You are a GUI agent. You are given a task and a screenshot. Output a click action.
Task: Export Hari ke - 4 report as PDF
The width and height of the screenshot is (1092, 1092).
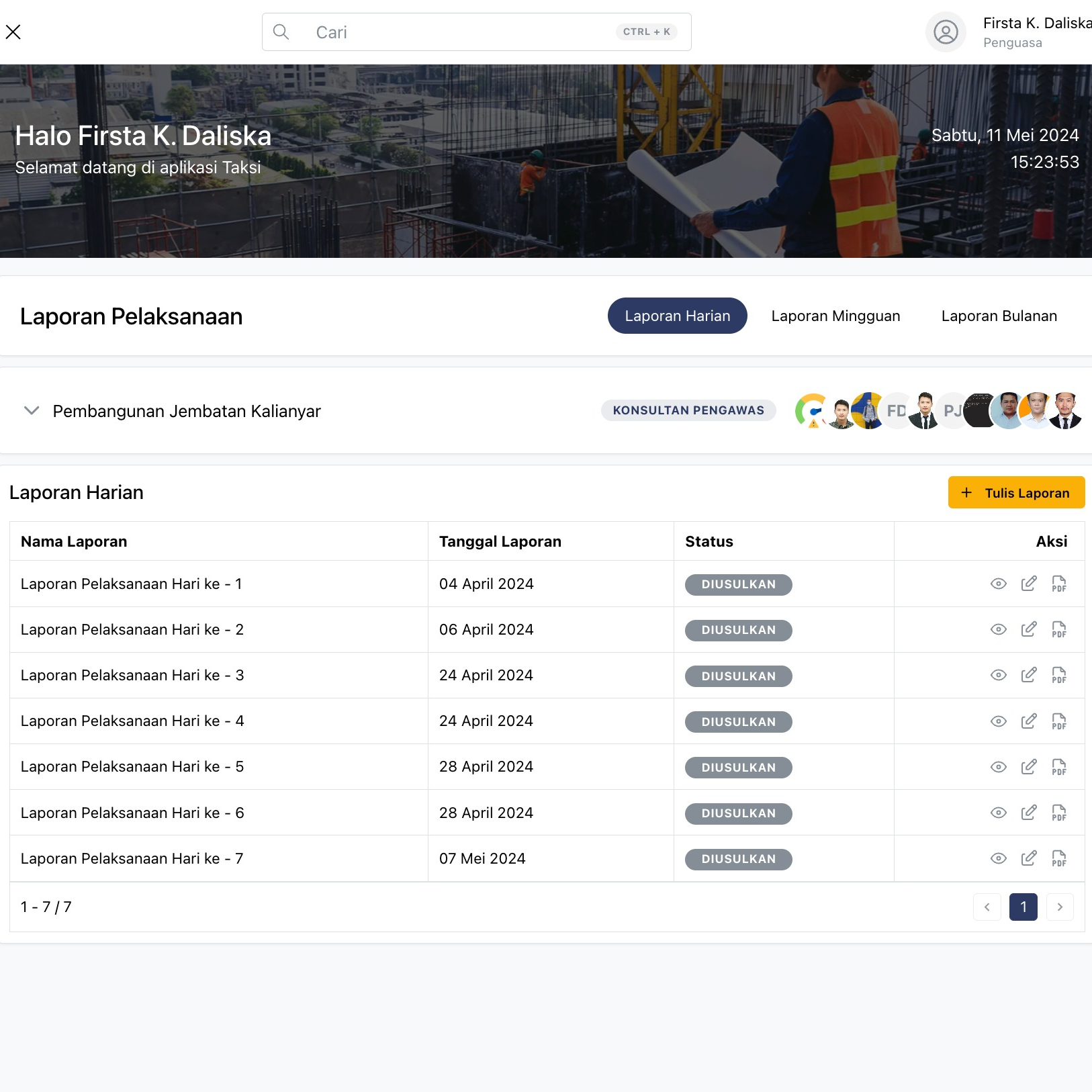[x=1058, y=721]
